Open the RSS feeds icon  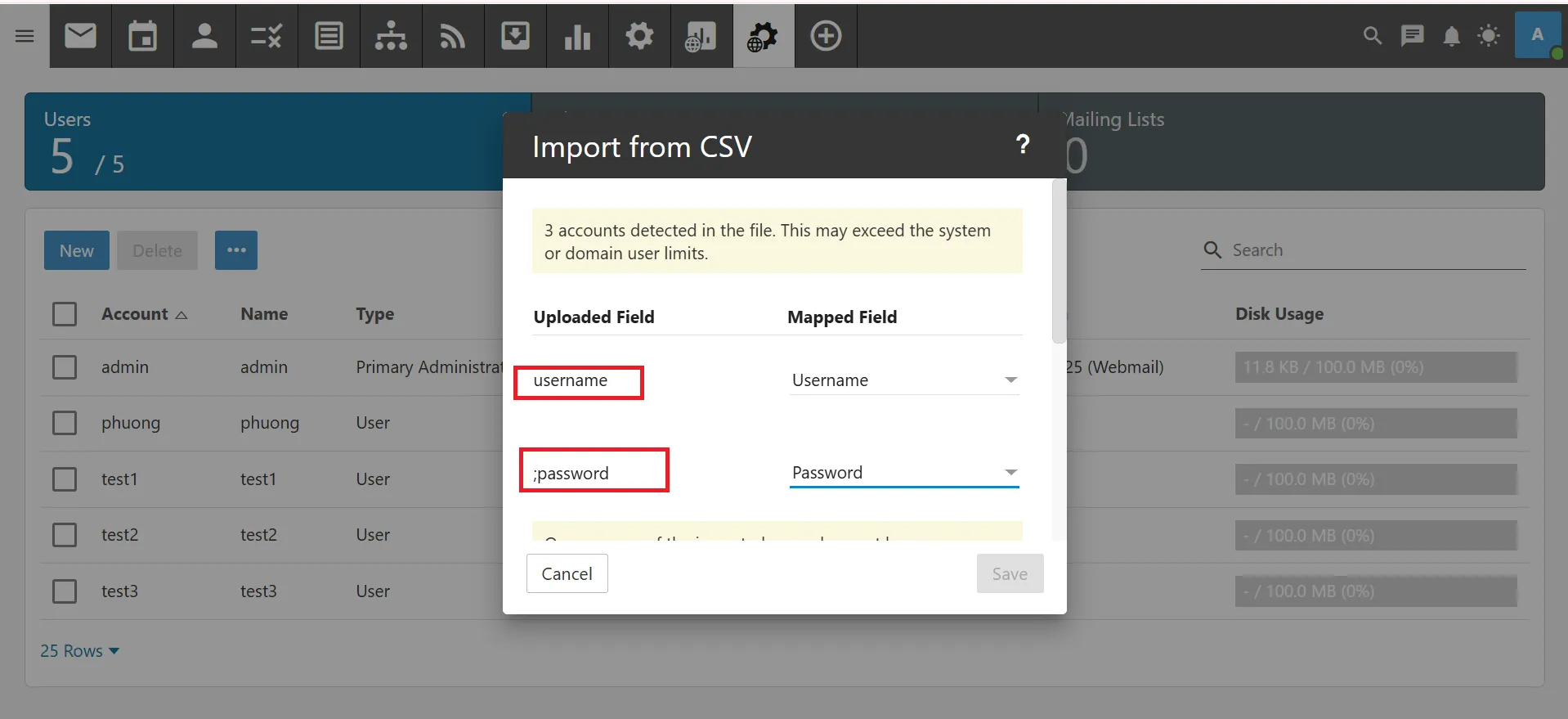tap(453, 36)
